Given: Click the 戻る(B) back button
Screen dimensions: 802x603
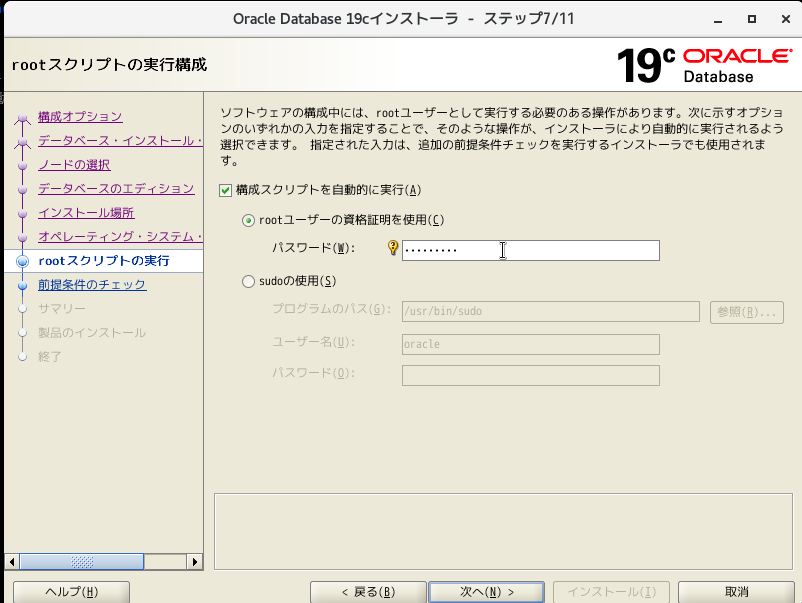Looking at the screenshot, I should click(368, 592).
